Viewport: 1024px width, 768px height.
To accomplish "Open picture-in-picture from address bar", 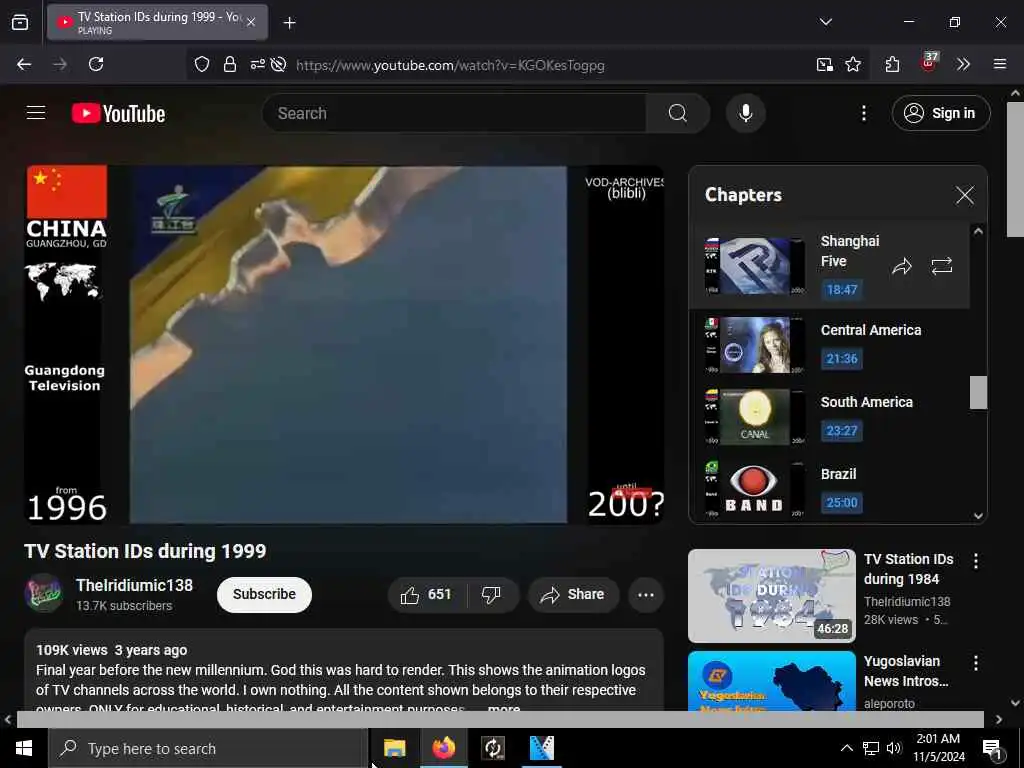I will click(x=824, y=64).
